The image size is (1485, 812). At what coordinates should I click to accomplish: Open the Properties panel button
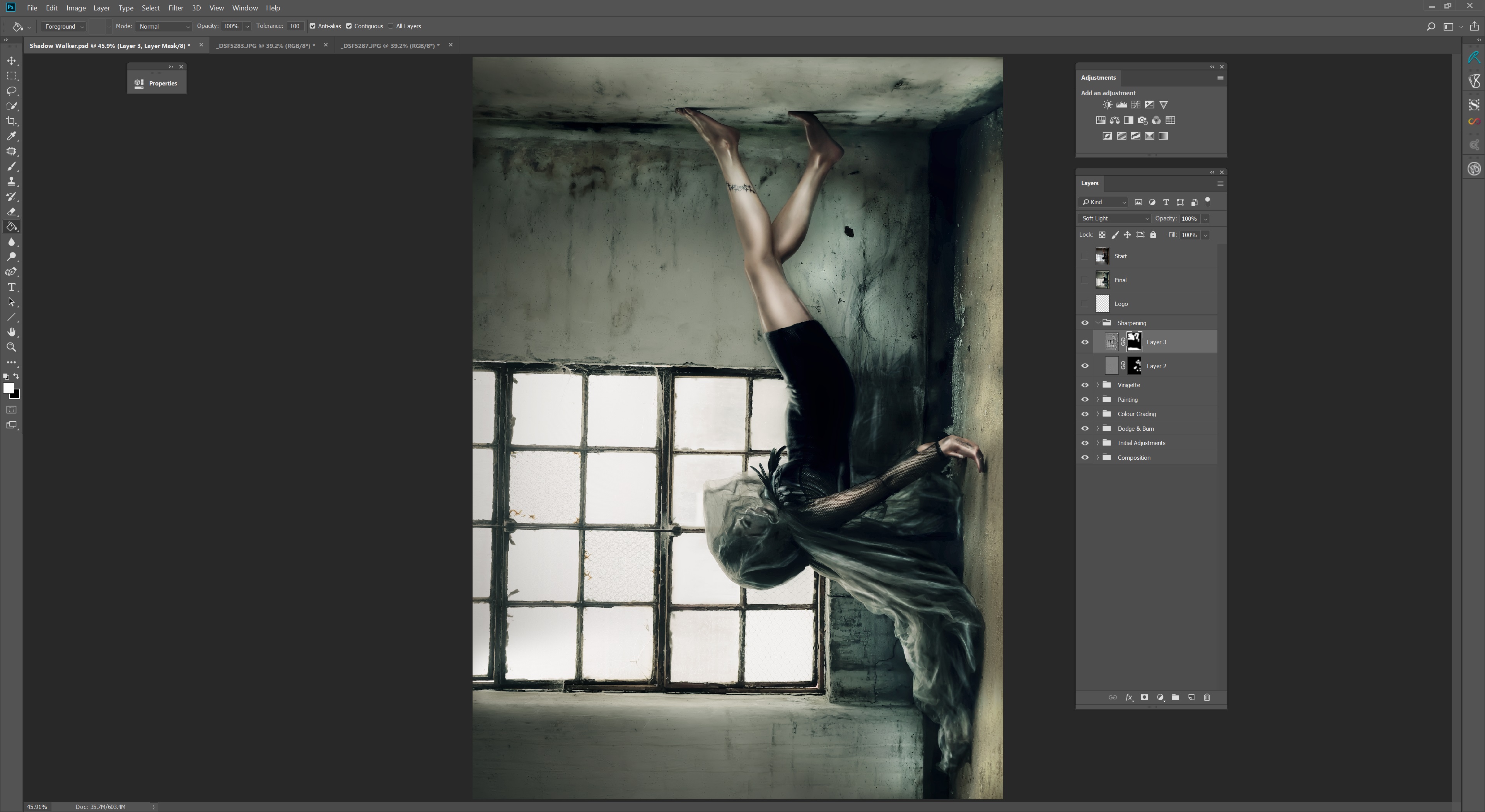156,83
